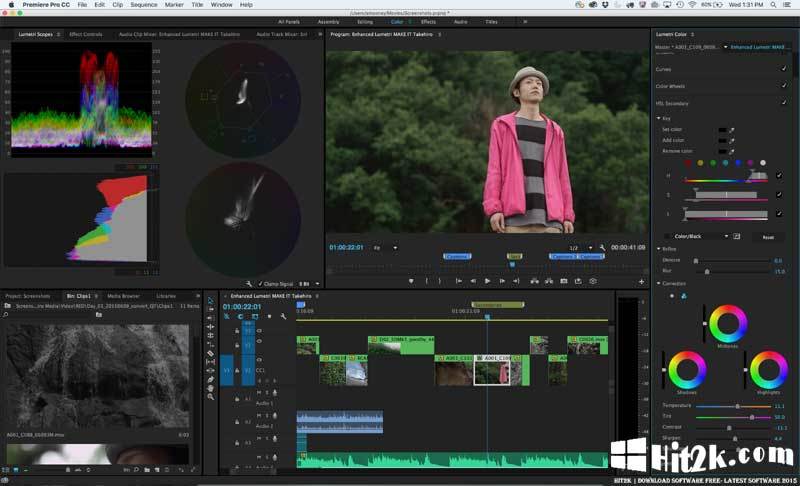Open the Sequence menu
Image resolution: width=800 pixels, height=486 pixels.
(x=144, y=5)
